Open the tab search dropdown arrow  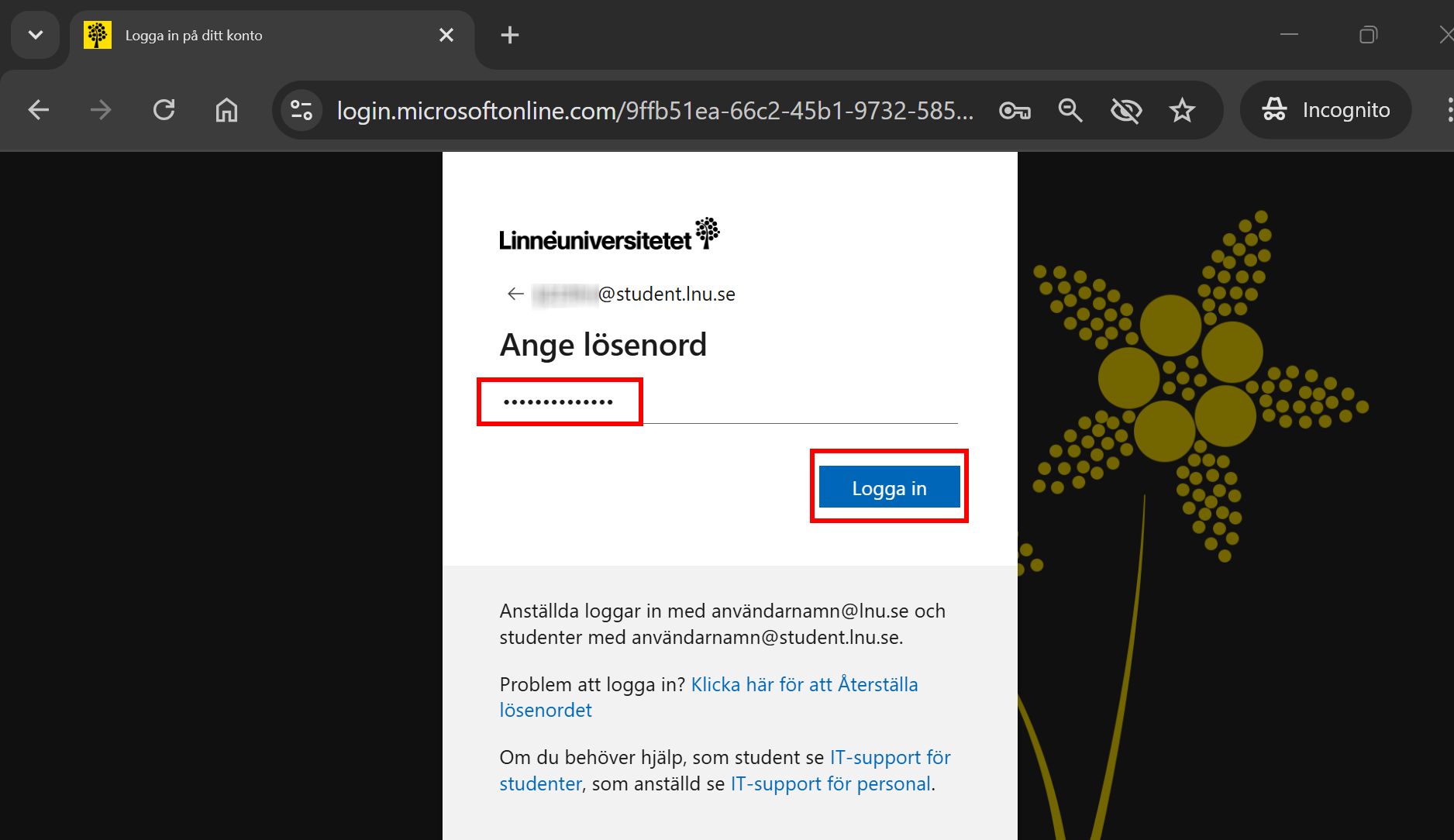[x=36, y=35]
